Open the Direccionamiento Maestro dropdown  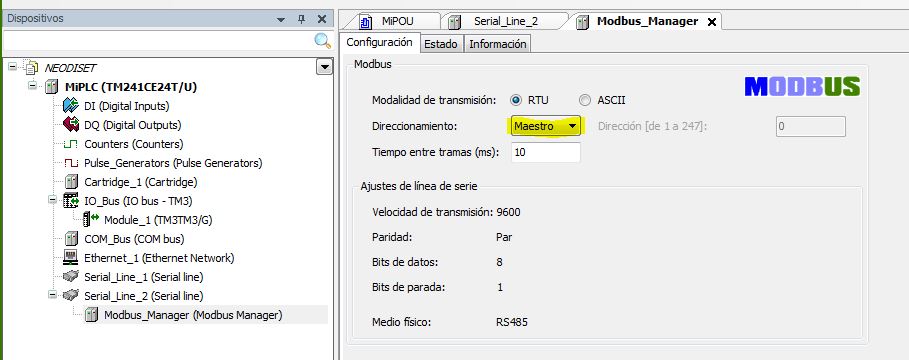546,126
